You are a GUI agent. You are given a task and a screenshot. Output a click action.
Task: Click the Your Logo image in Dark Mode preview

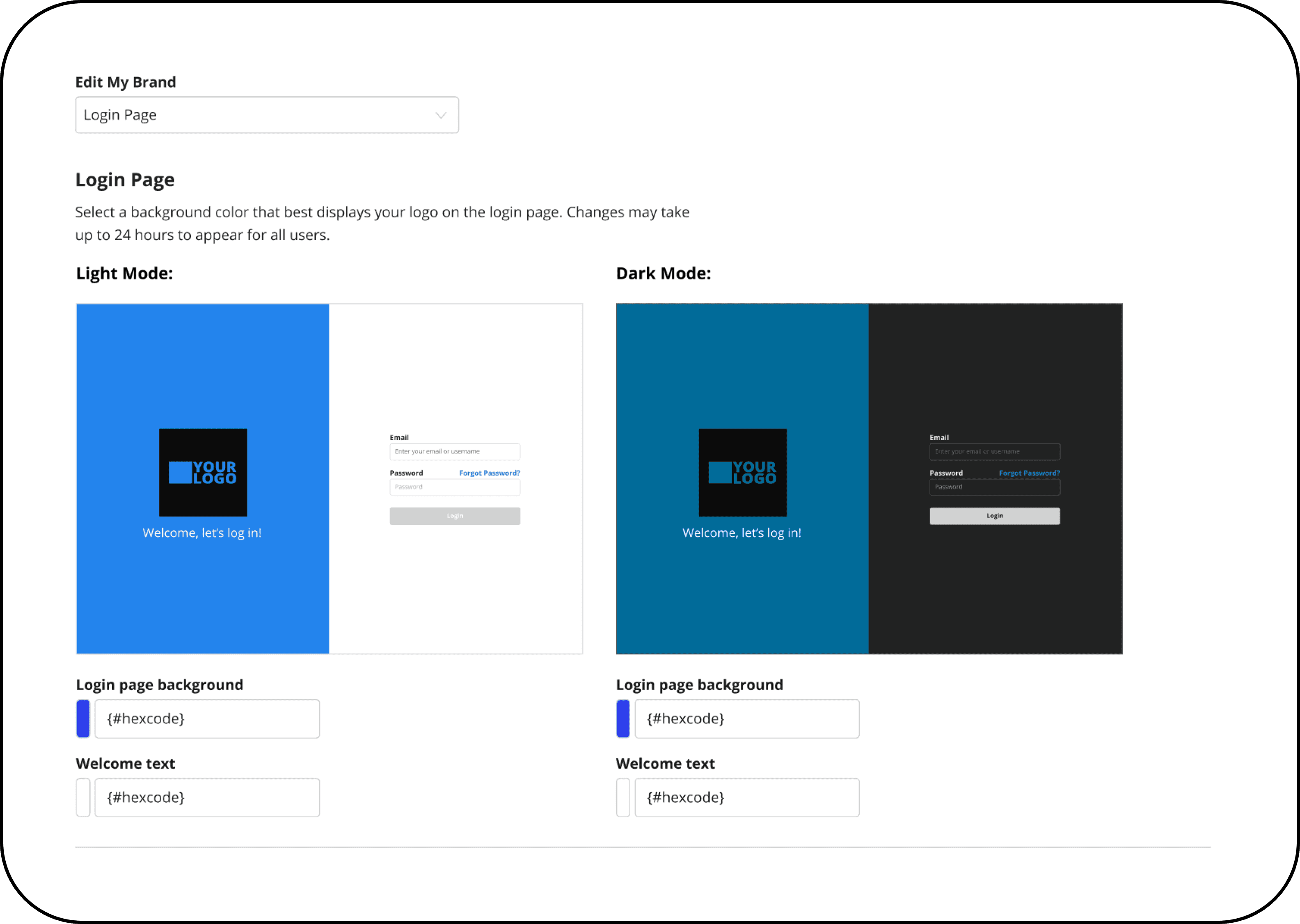(x=743, y=472)
